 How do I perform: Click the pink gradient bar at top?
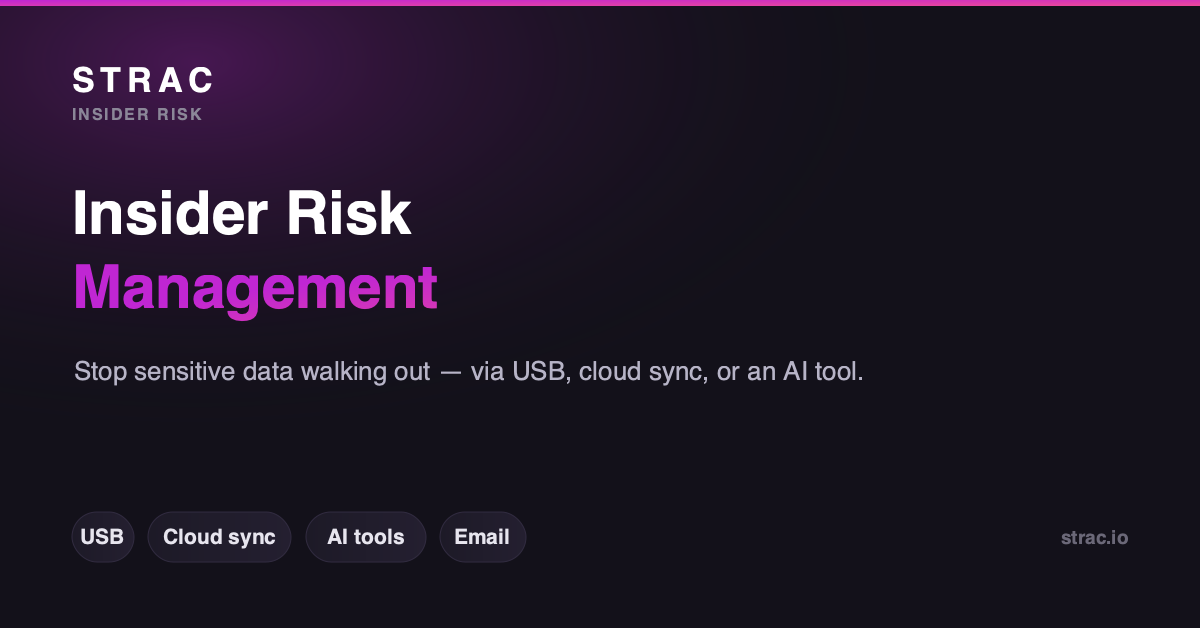click(600, 3)
